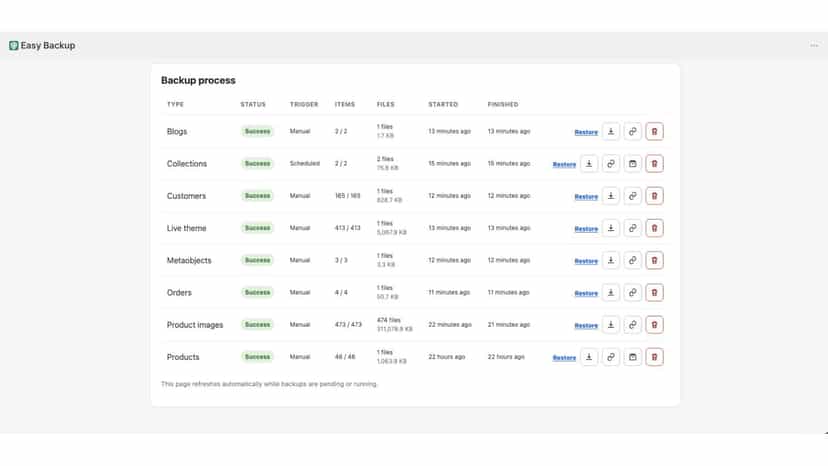The image size is (828, 466).
Task: Delete the Blogs backup
Action: pyautogui.click(x=654, y=132)
